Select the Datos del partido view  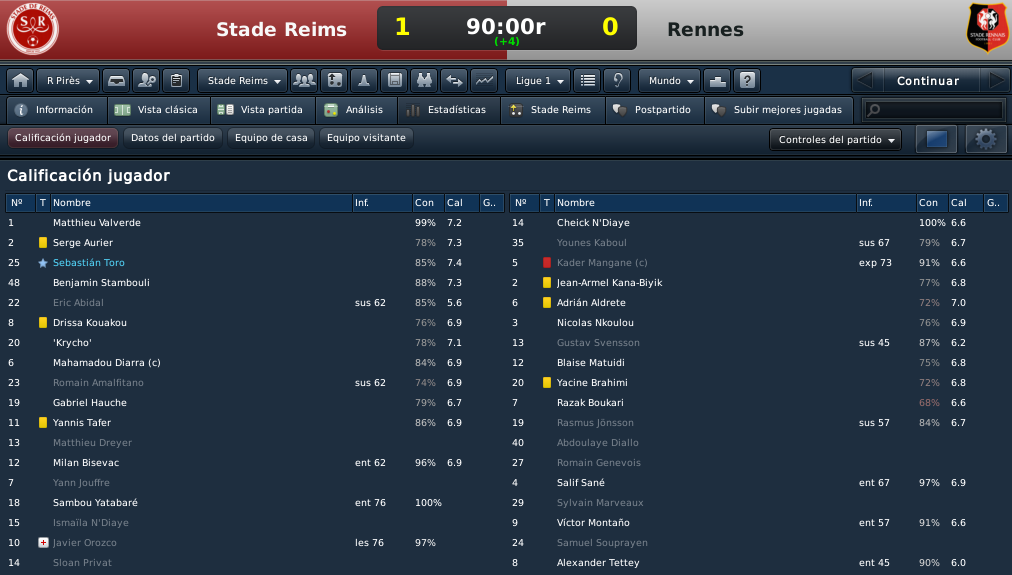coord(173,137)
